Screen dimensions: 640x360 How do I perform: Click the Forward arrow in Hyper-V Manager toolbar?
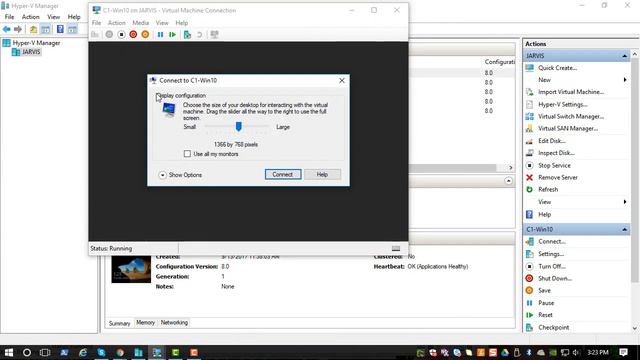pyautogui.click(x=18, y=29)
